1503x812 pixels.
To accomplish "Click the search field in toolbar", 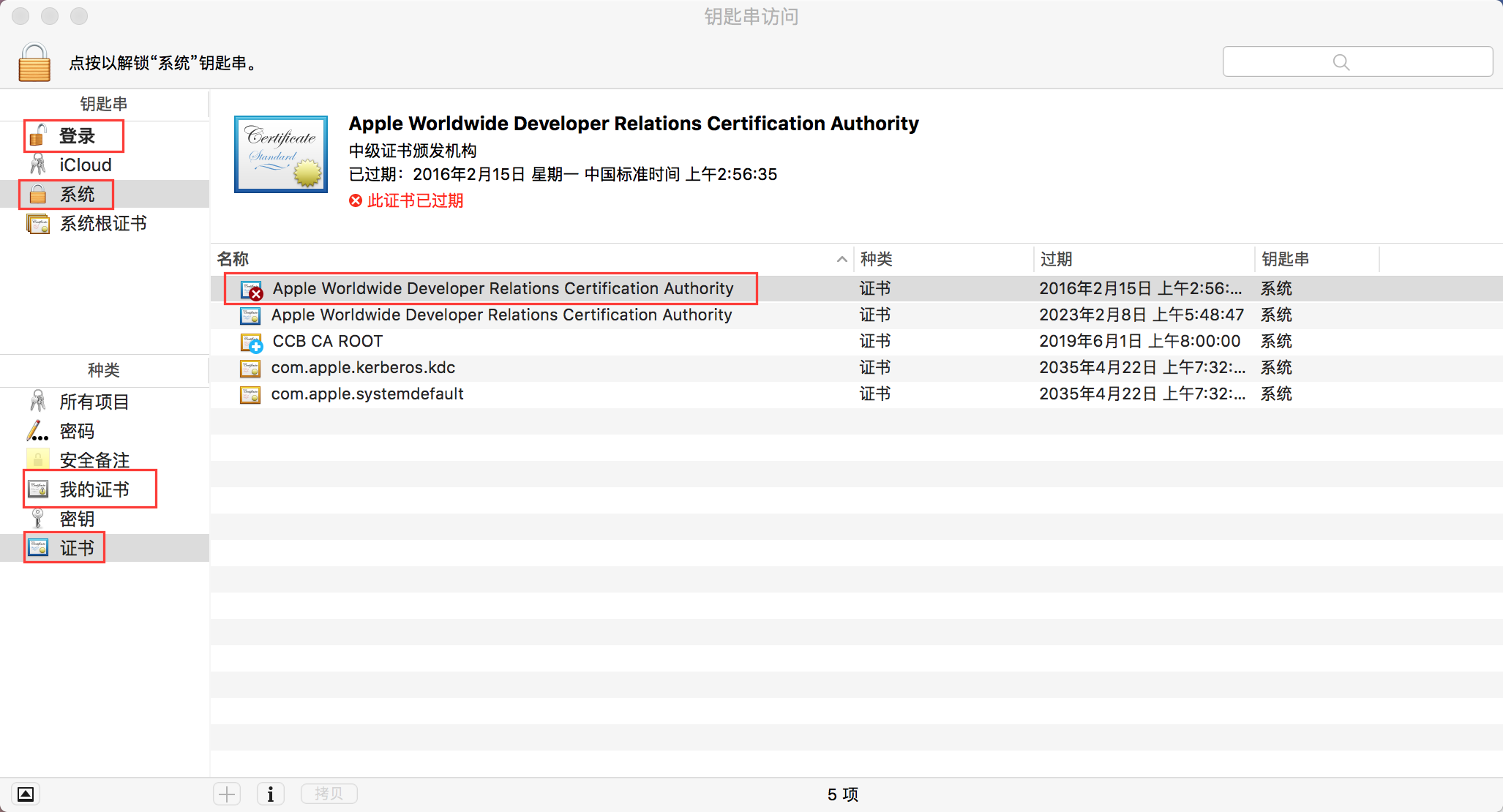I will pyautogui.click(x=1357, y=61).
